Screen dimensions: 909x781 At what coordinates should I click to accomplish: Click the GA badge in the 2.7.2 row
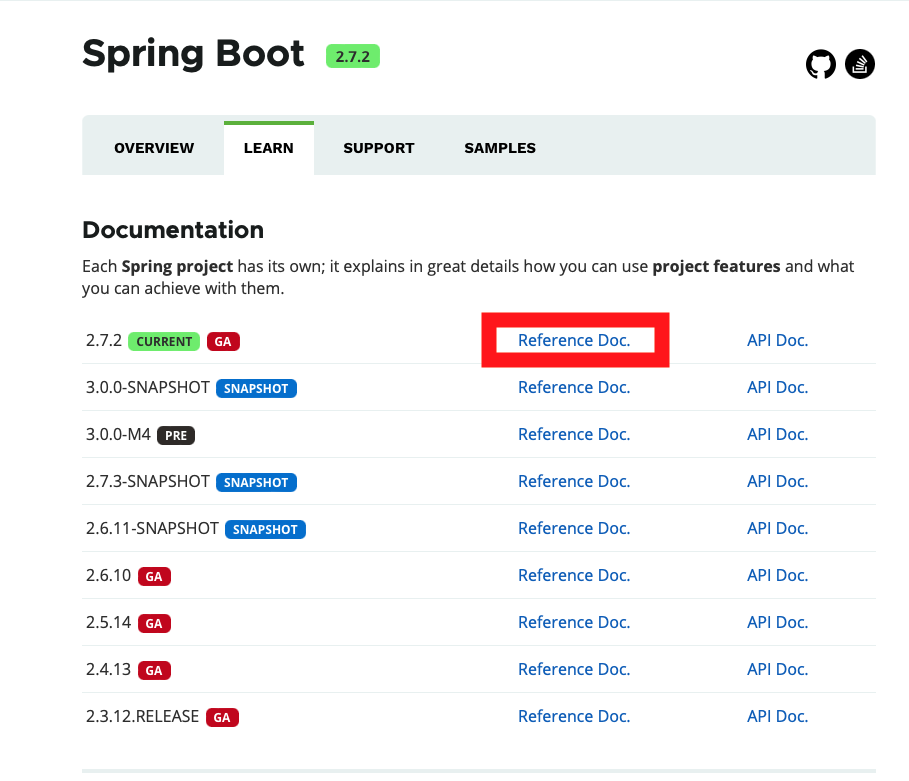click(223, 342)
